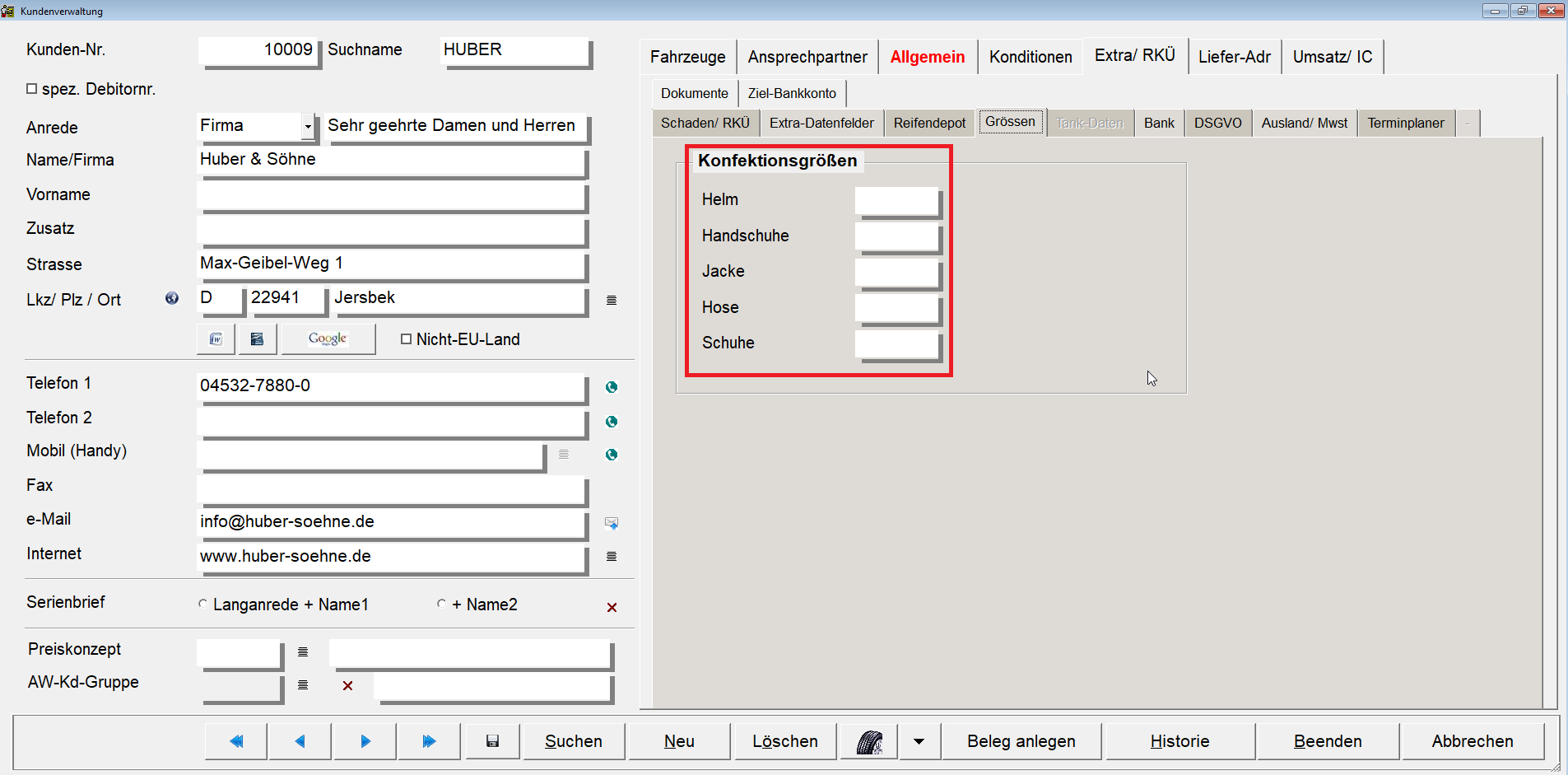
Task: Click into the Handschuhe size field
Action: 896,236
